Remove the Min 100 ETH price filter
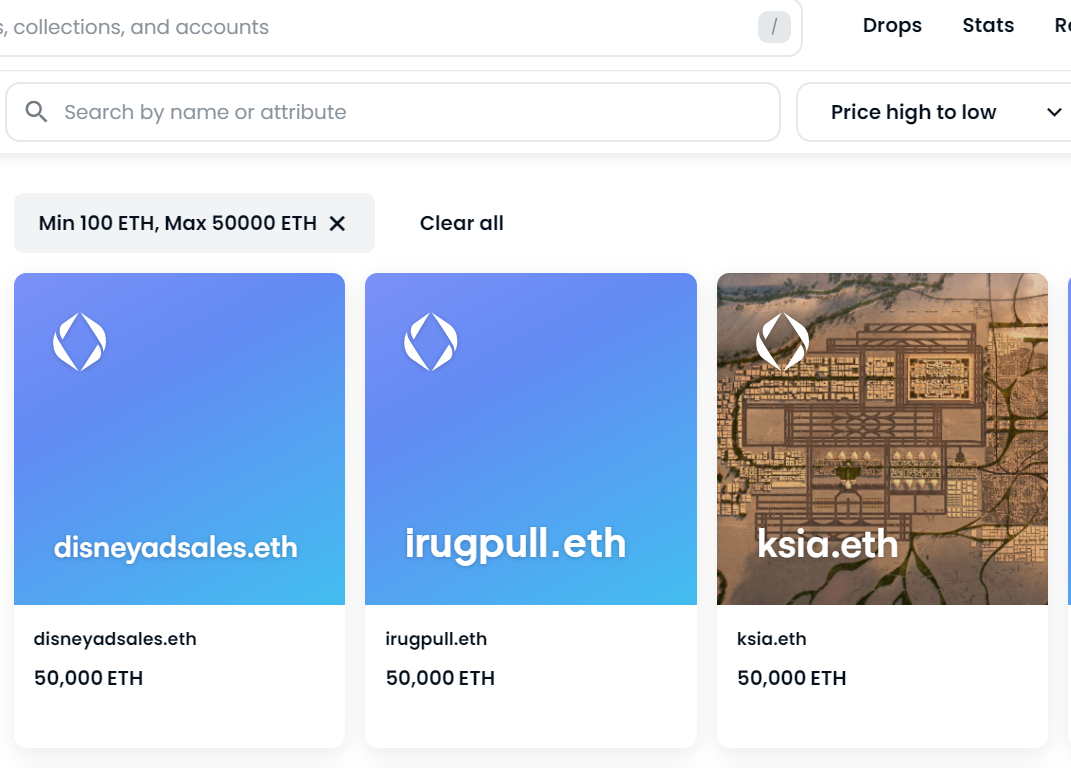Image resolution: width=1071 pixels, height=768 pixels. tap(337, 223)
